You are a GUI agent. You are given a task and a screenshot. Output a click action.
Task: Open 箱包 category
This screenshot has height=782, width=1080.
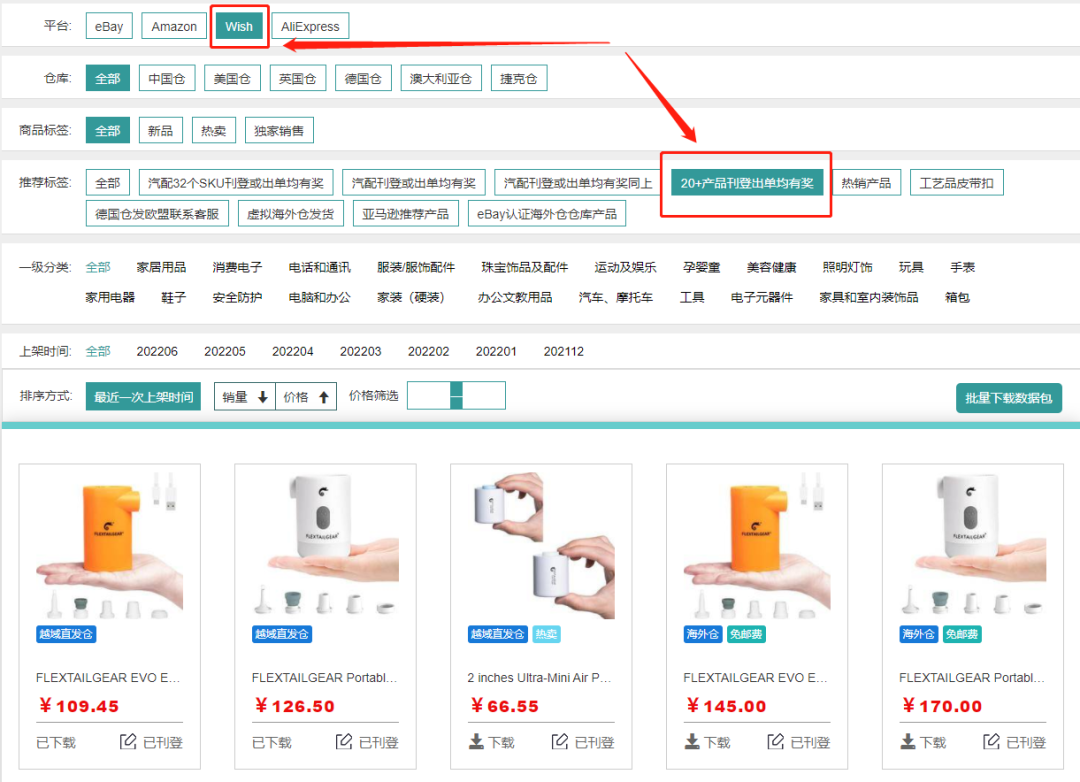coord(957,298)
